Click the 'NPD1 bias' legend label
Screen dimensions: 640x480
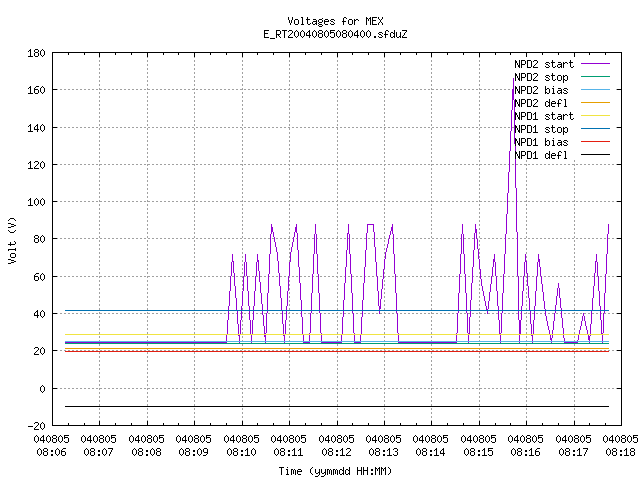coord(541,142)
